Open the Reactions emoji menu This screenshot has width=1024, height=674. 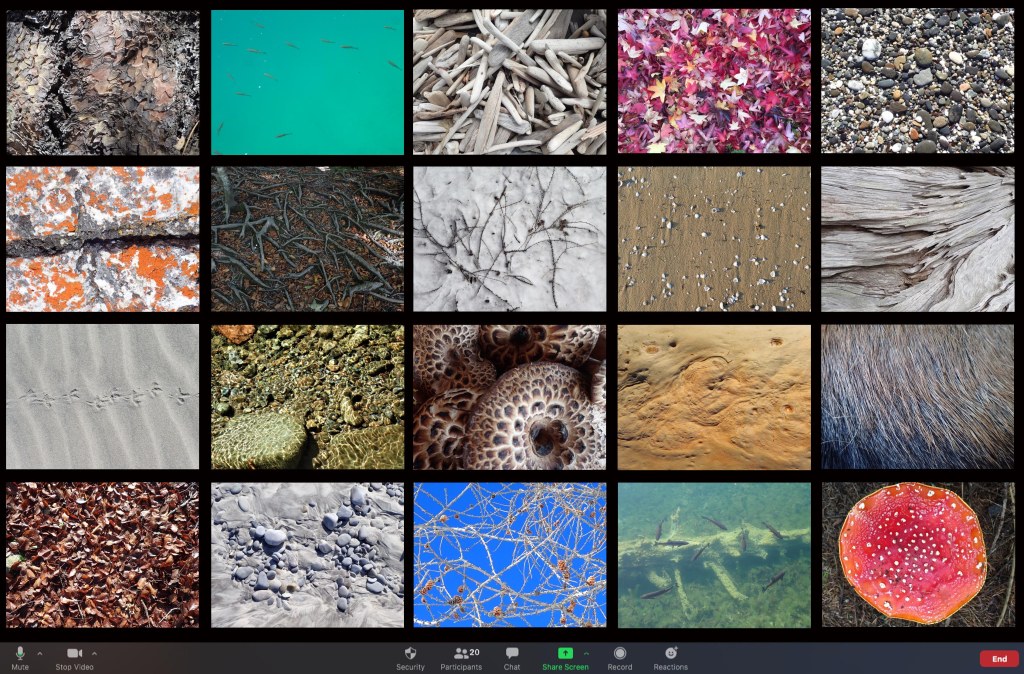tap(670, 655)
